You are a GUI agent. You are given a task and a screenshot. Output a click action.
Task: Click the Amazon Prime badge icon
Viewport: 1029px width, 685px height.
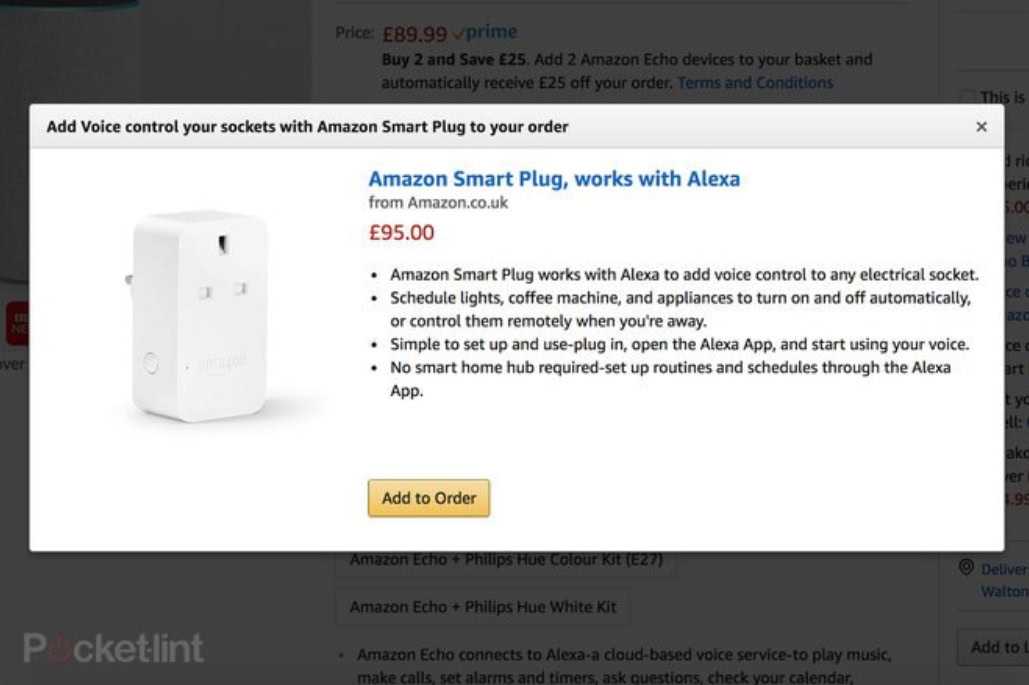tap(488, 32)
